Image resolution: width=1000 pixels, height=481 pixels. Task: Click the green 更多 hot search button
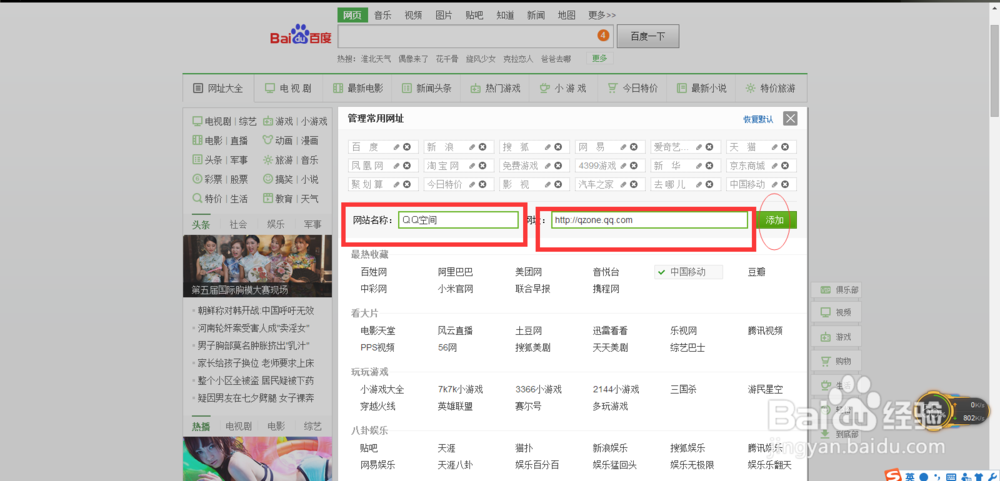tap(599, 58)
